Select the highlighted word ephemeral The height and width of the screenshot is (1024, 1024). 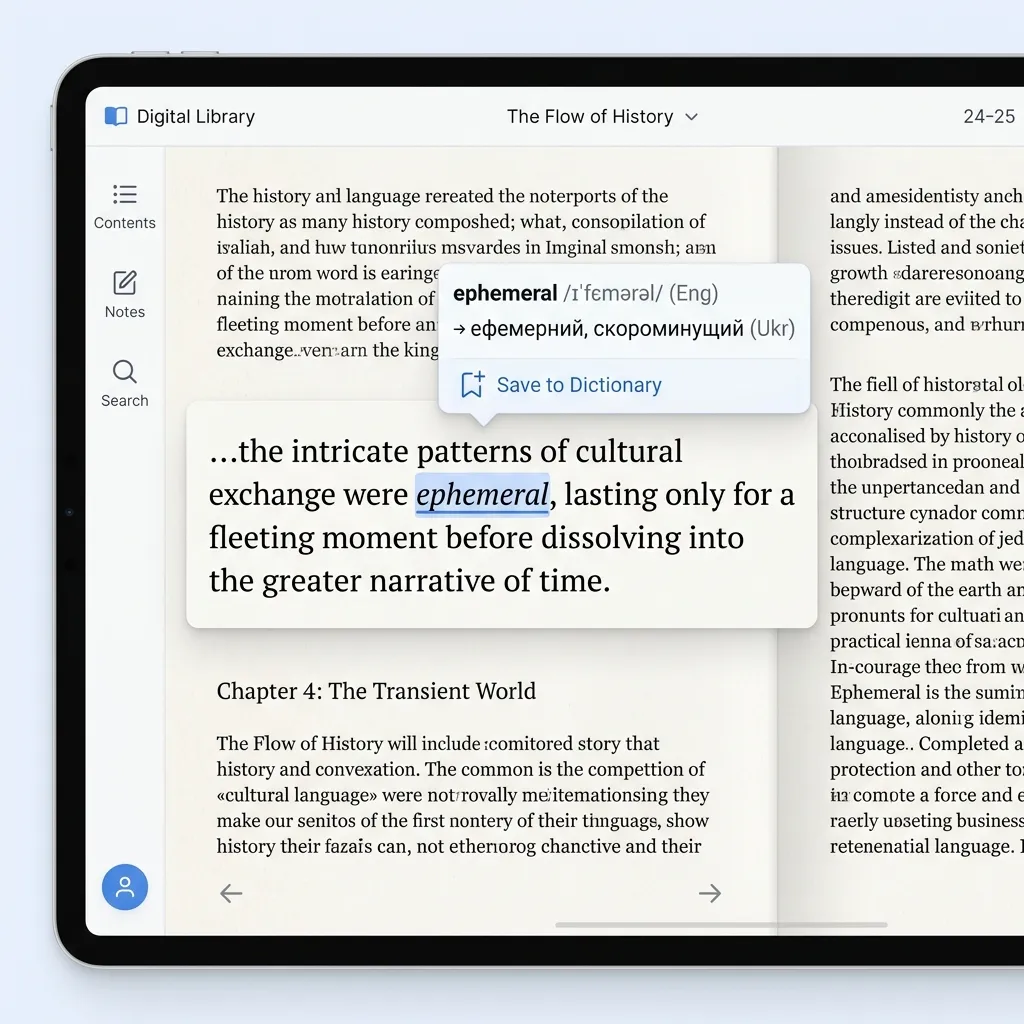[x=483, y=494]
